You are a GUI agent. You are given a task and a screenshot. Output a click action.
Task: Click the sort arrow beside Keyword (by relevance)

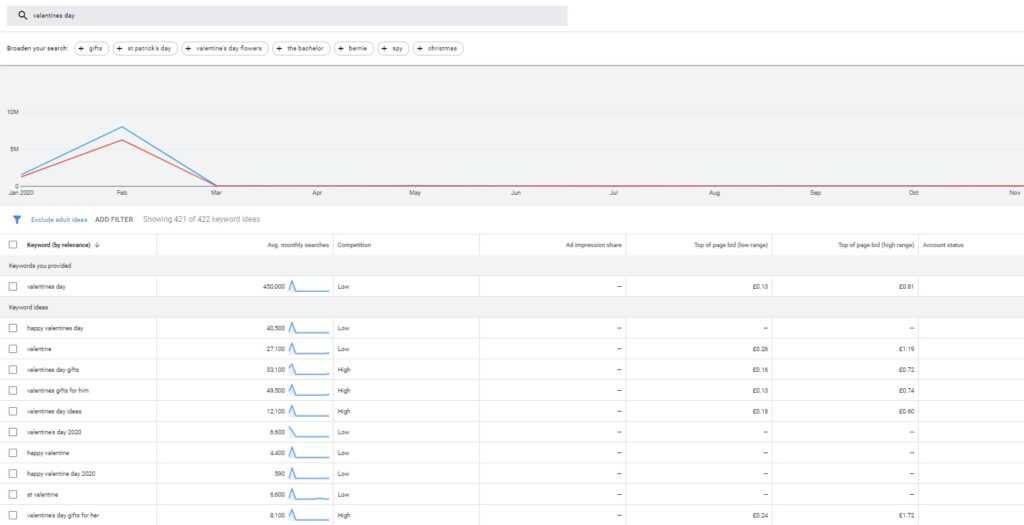point(97,246)
